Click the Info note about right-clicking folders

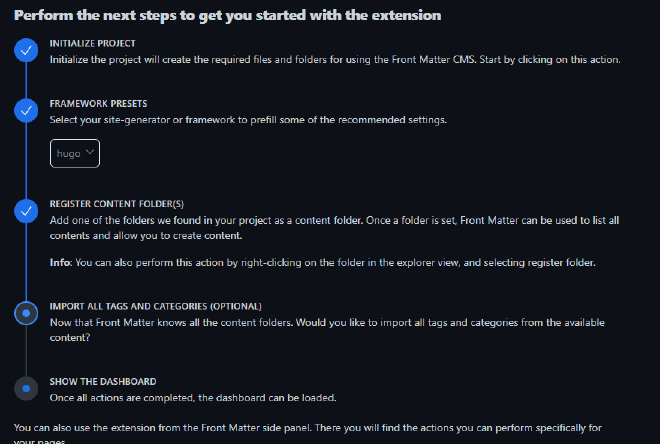[x=323, y=263]
